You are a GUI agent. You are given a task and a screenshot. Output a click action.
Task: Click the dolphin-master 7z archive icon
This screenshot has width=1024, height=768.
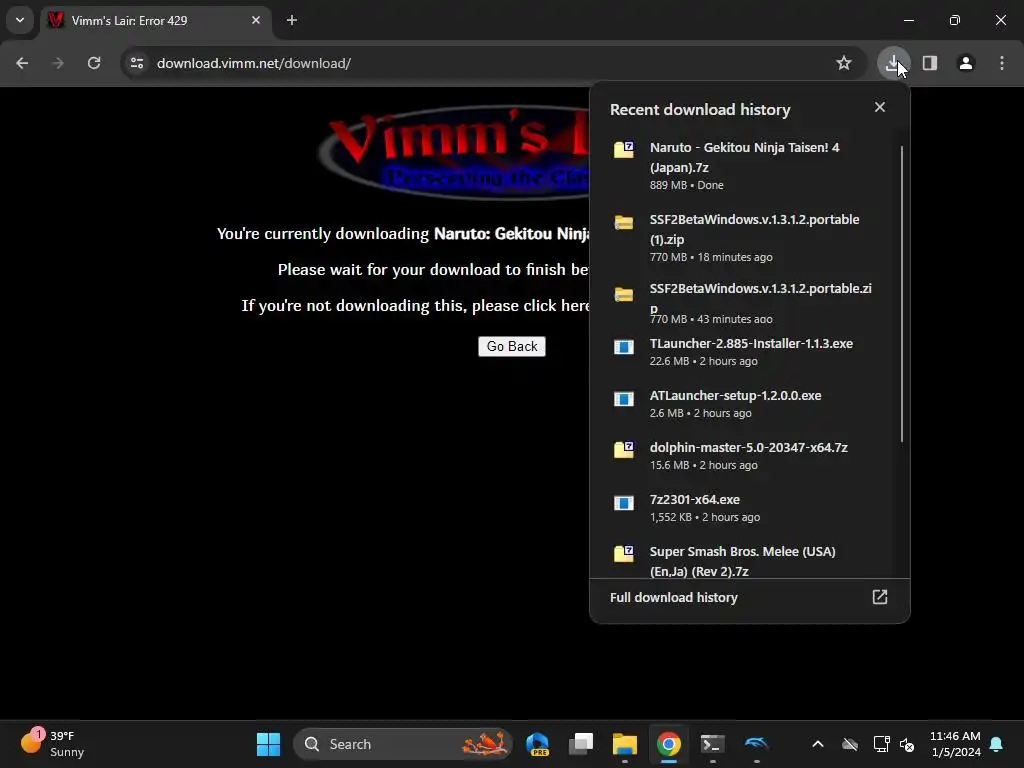pyautogui.click(x=624, y=450)
